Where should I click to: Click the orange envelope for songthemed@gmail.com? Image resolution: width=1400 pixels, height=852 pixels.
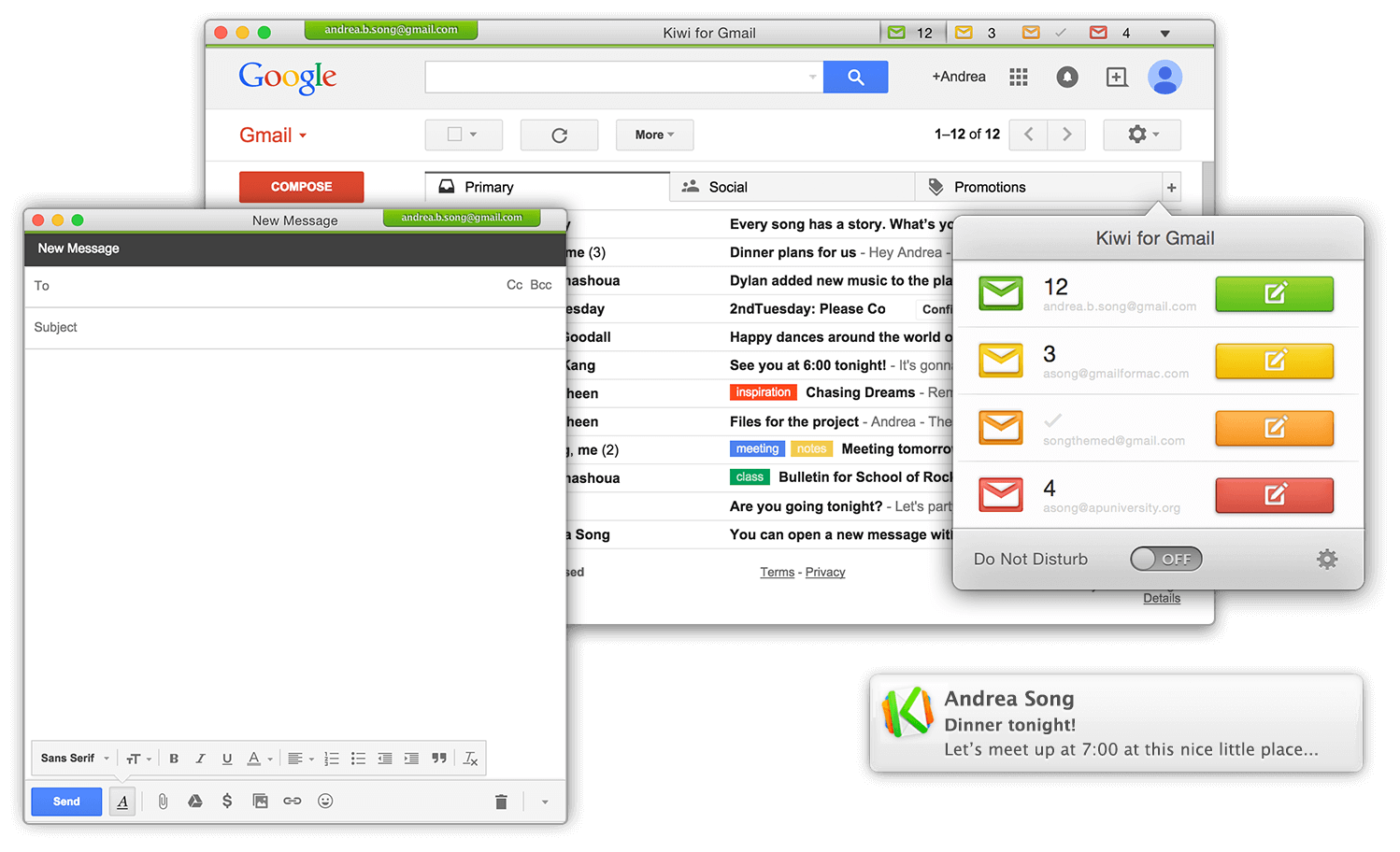coord(1001,428)
